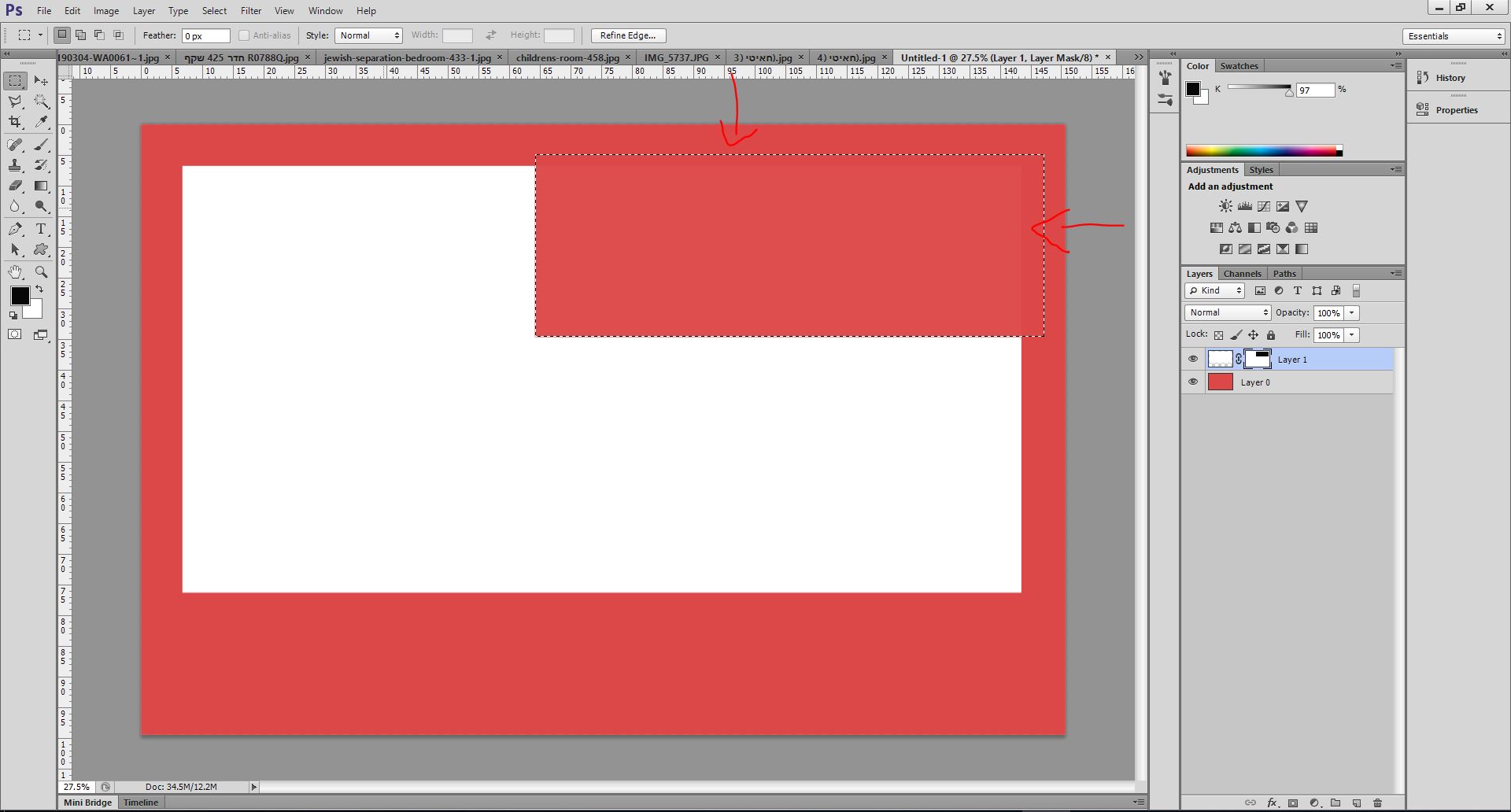Add an Invert adjustment layer
This screenshot has width=1511, height=812.
pyautogui.click(x=1225, y=249)
